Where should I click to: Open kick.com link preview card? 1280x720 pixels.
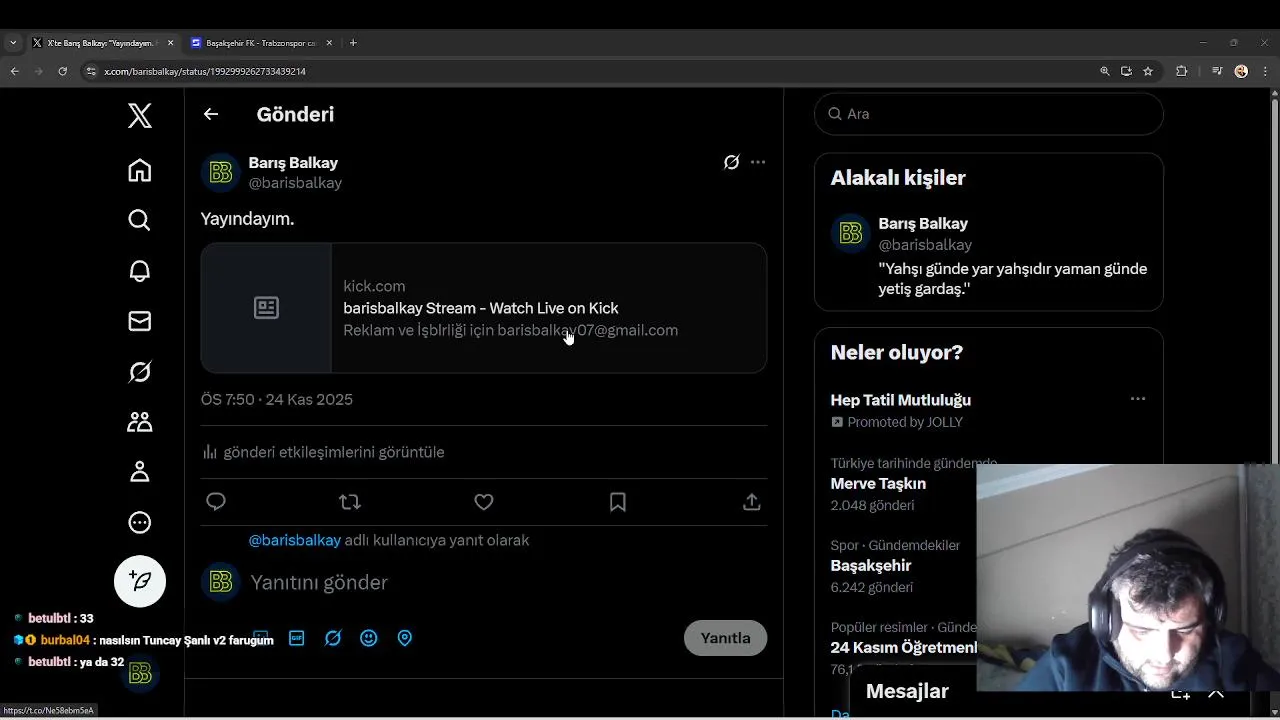click(x=484, y=308)
